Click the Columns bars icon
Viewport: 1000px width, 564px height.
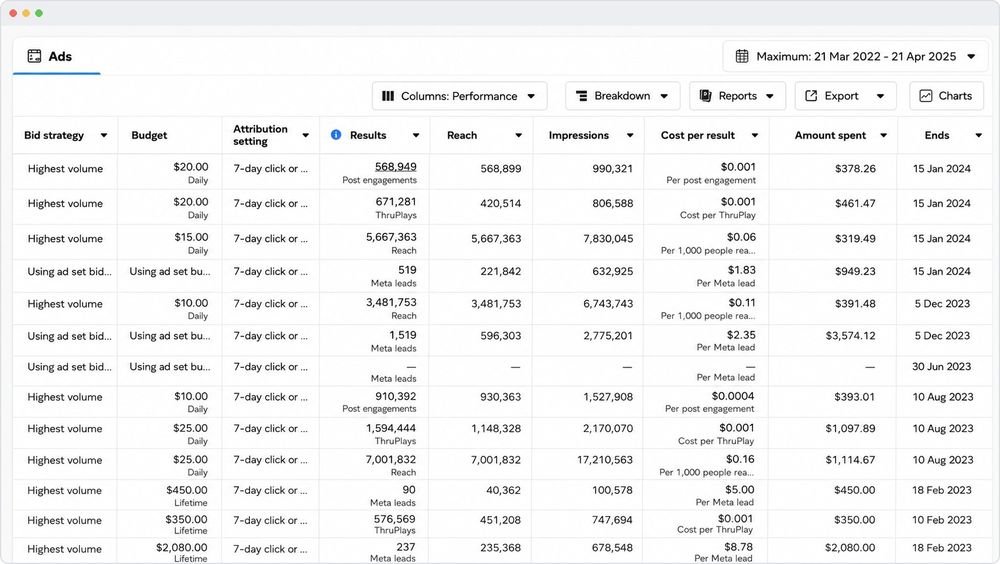click(x=388, y=96)
